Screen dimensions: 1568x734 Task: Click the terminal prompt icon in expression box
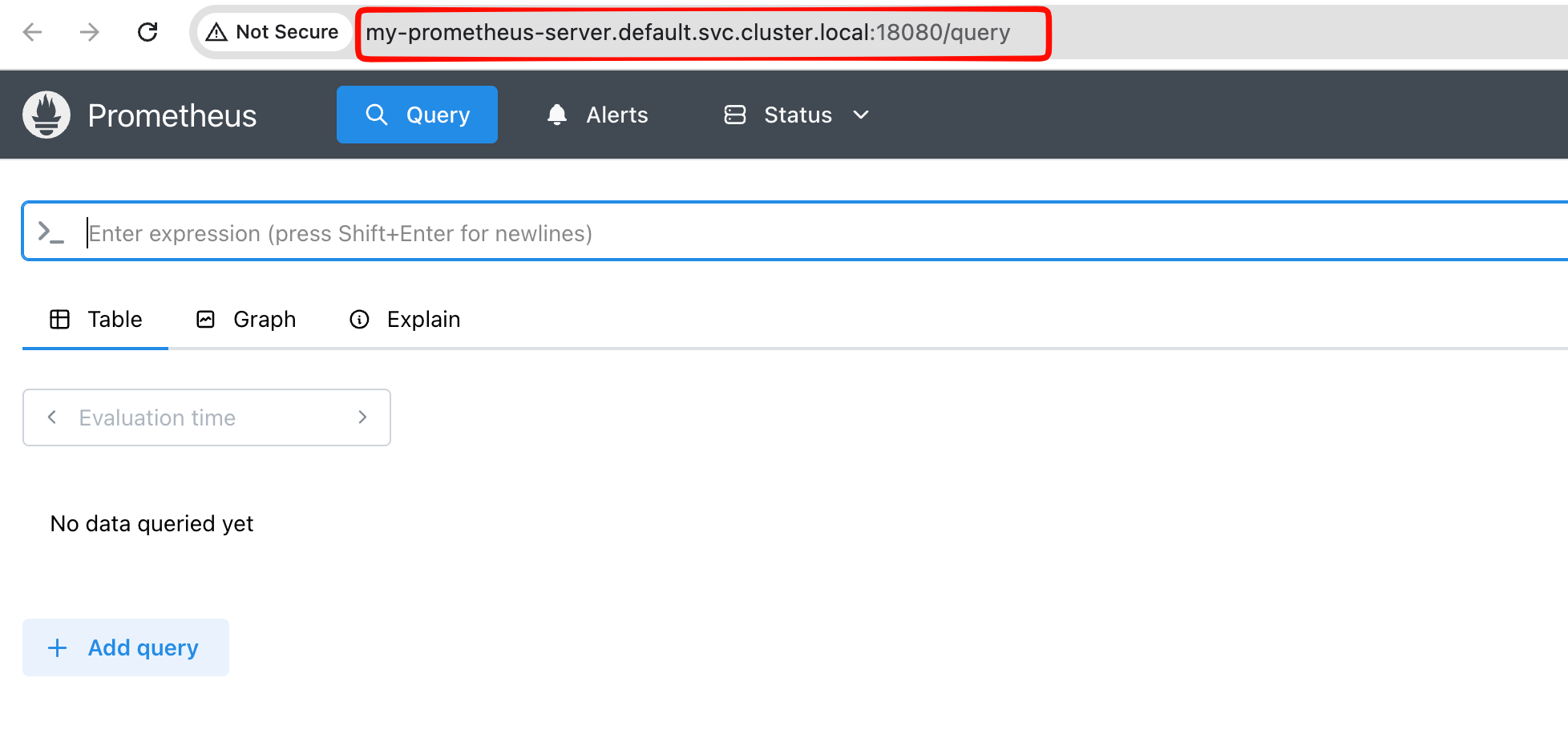point(51,233)
